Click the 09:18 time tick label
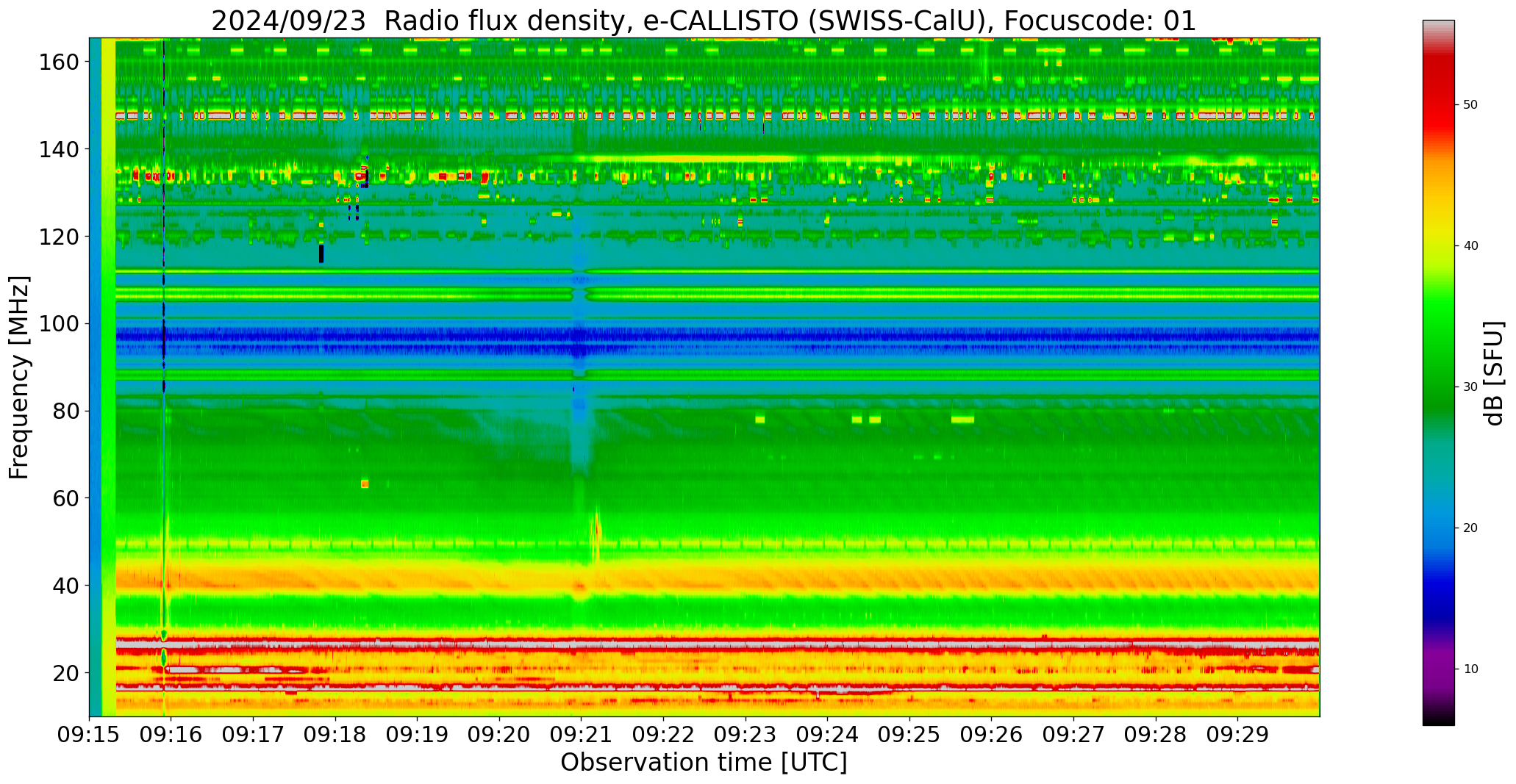This screenshot has height=784, width=1516. point(336,734)
